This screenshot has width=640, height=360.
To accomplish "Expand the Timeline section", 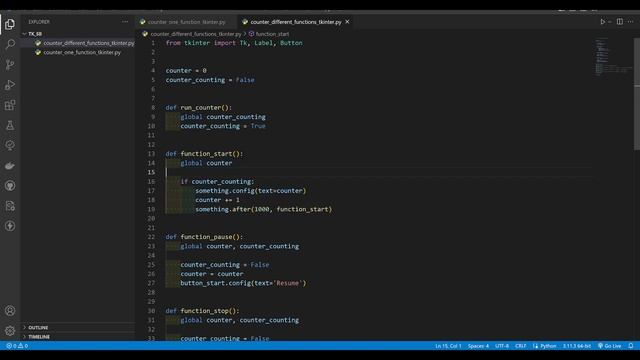I will 39,337.
